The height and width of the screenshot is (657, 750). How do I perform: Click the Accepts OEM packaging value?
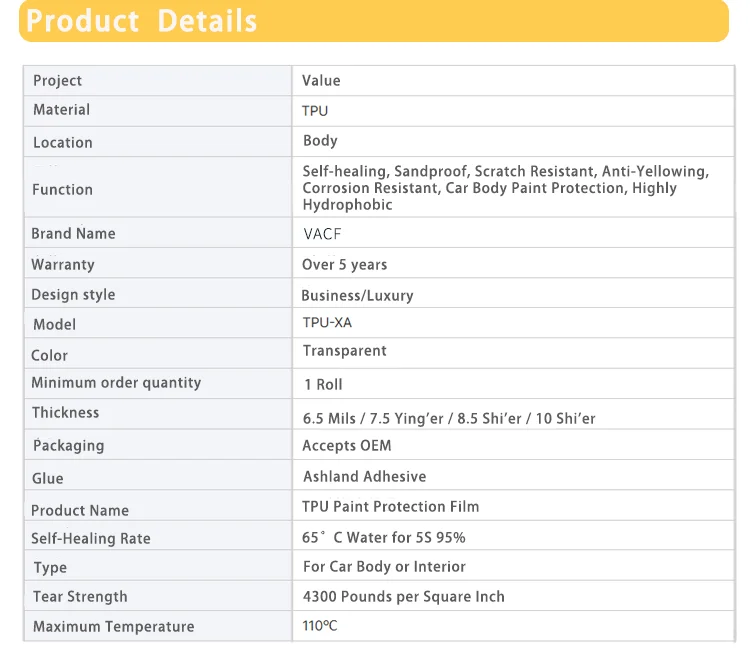347,445
